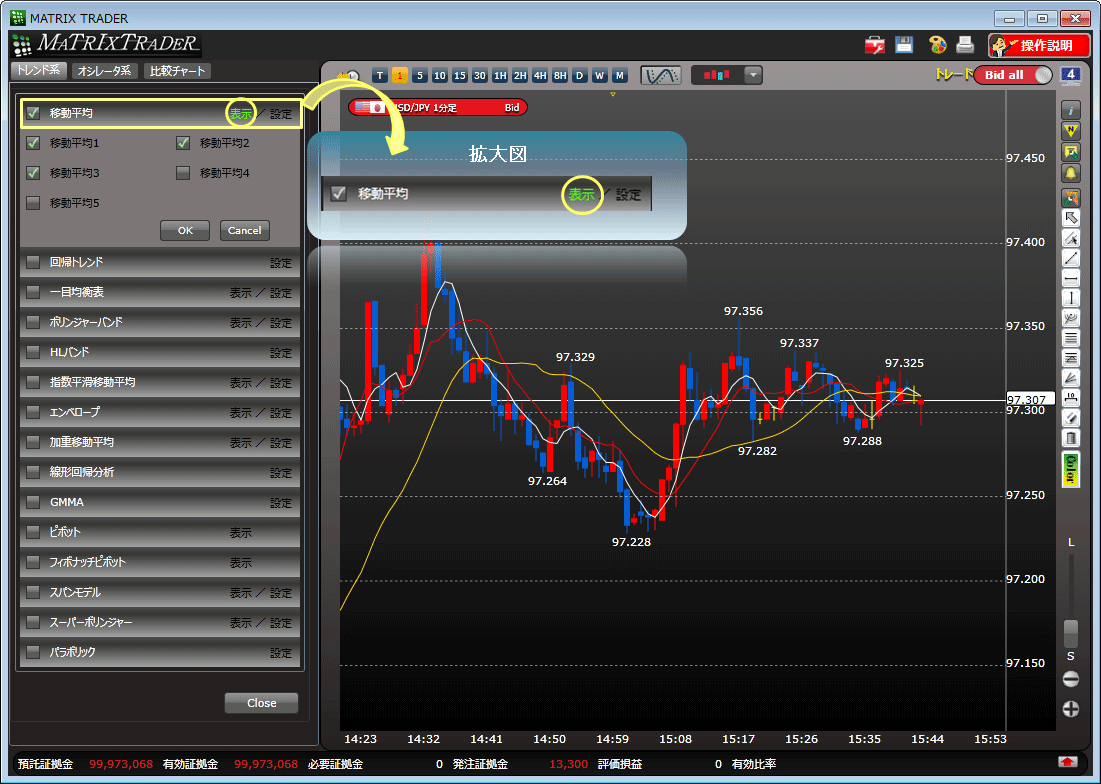This screenshot has height=784, width=1101.
Task: Uncheck the 移動平均3 checkbox
Action: [x=33, y=173]
